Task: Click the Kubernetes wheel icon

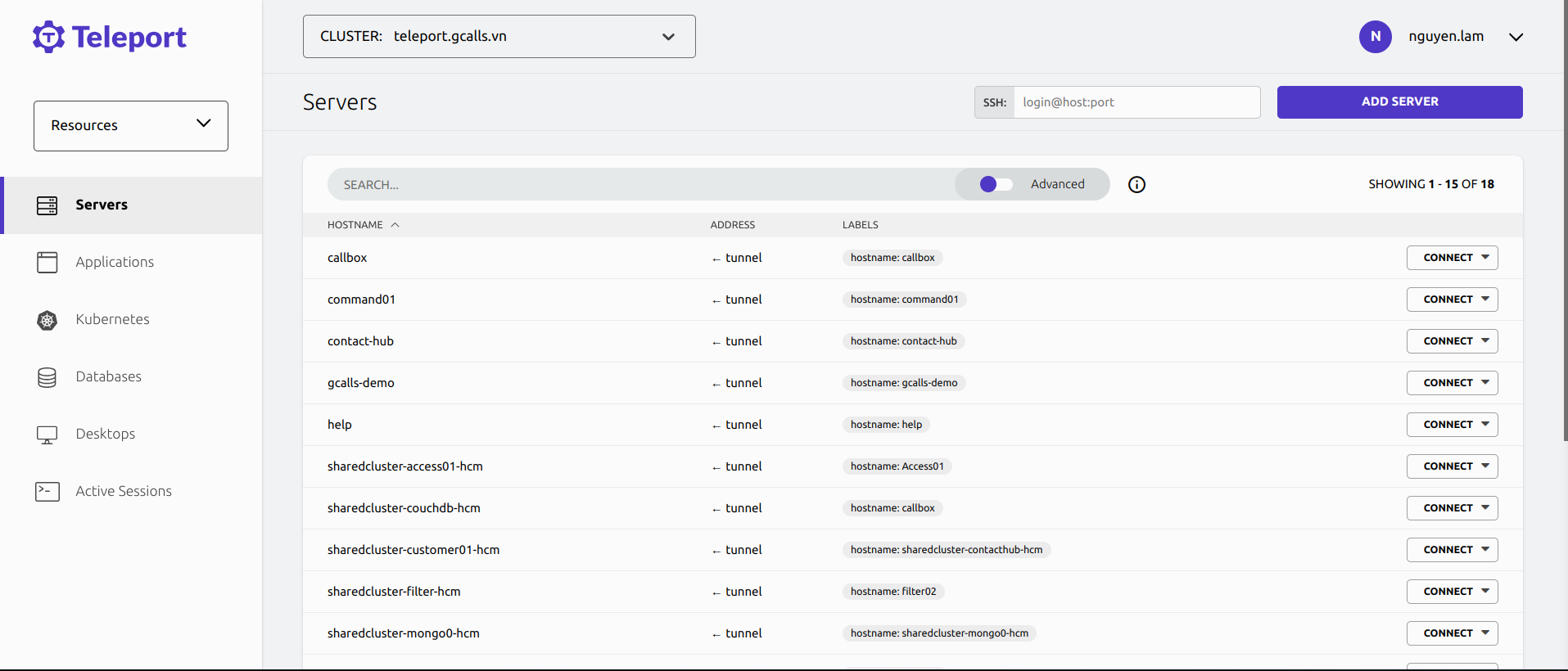Action: [x=47, y=320]
